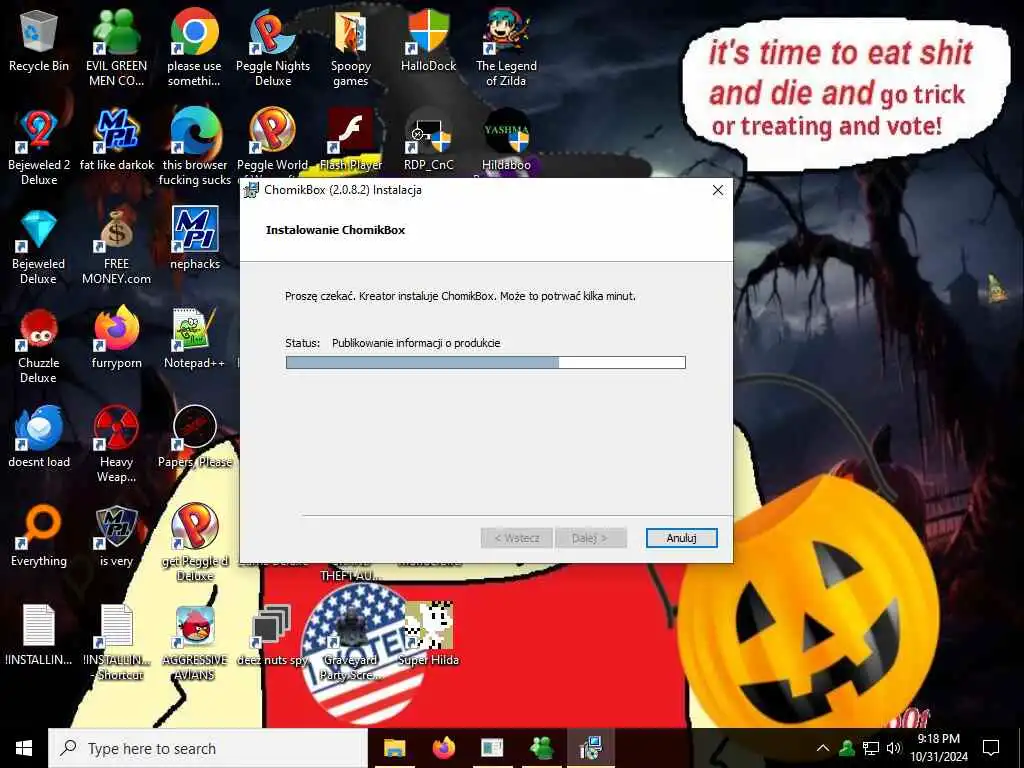Launch the Everything search shortcut
This screenshot has width=1024, height=768.
(x=39, y=536)
